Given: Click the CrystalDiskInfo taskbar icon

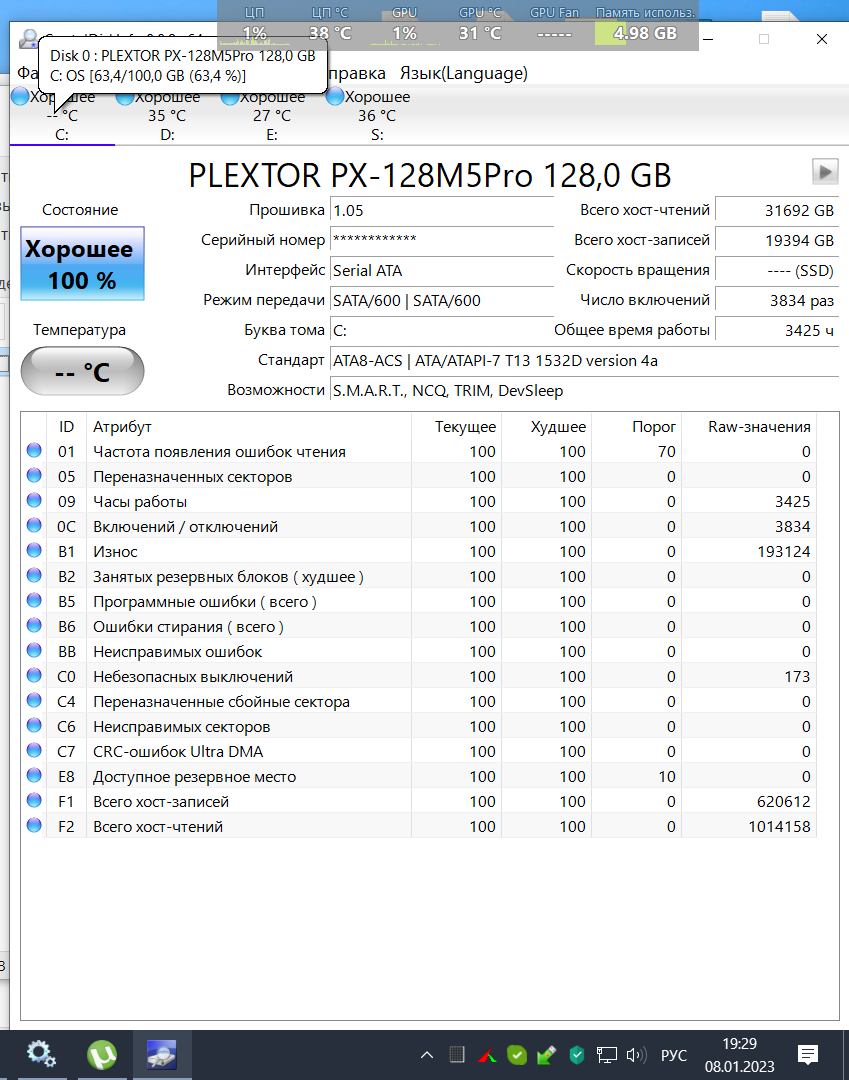Looking at the screenshot, I should [x=162, y=1055].
